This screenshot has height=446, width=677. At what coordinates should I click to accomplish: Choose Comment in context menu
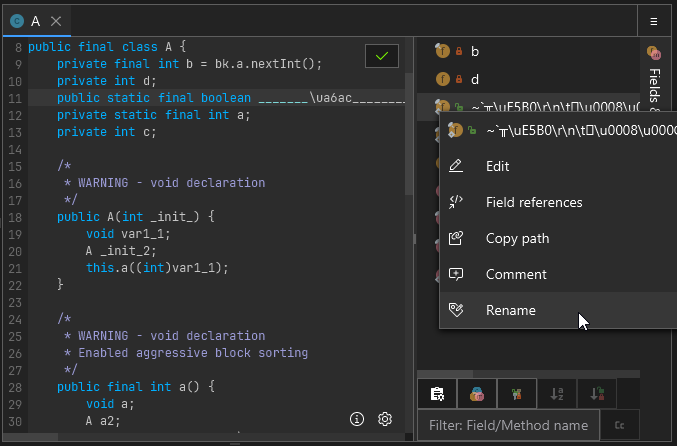pyautogui.click(x=558, y=274)
